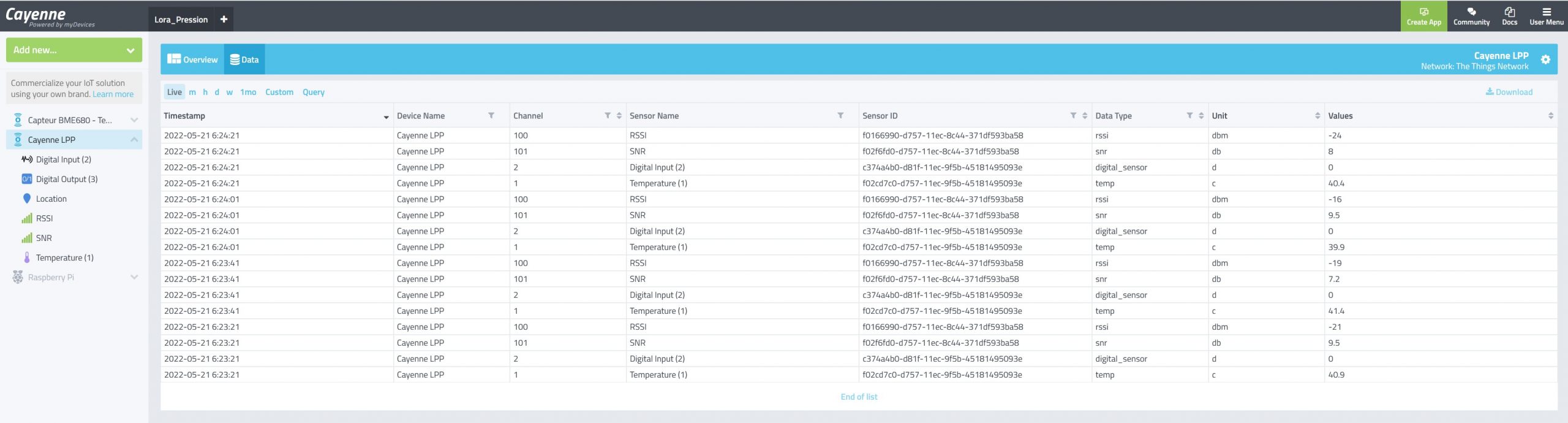Open Digital Input (2) in sidebar
Image resolution: width=1568 pixels, height=423 pixels.
pos(64,159)
